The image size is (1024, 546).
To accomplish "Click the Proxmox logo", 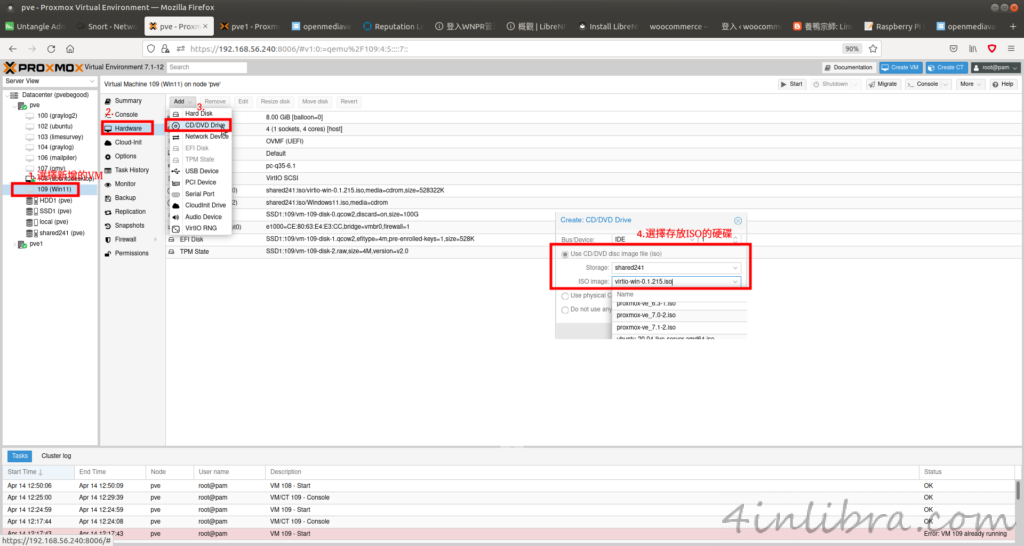I will pyautogui.click(x=43, y=67).
